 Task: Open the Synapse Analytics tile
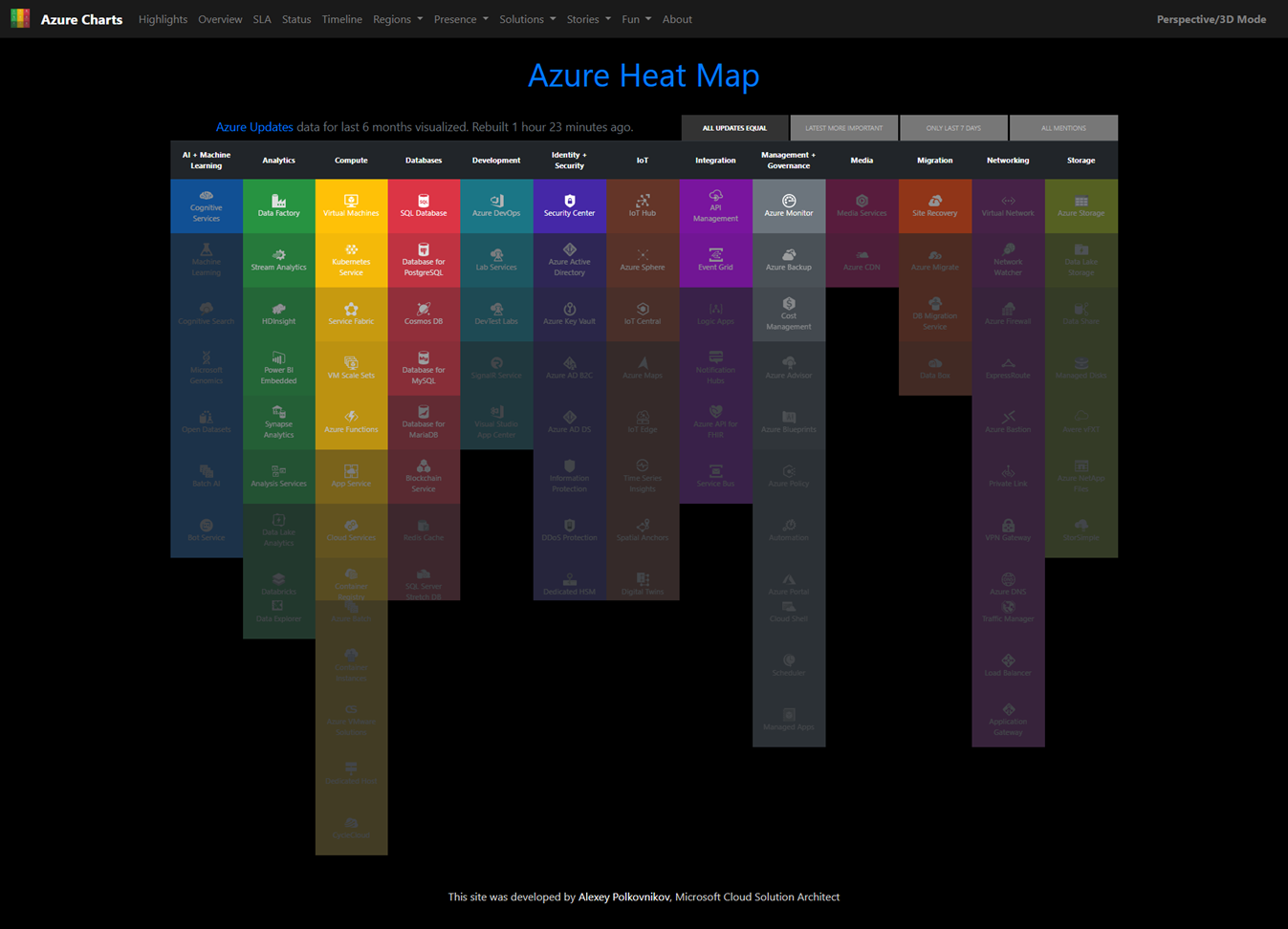[x=279, y=422]
